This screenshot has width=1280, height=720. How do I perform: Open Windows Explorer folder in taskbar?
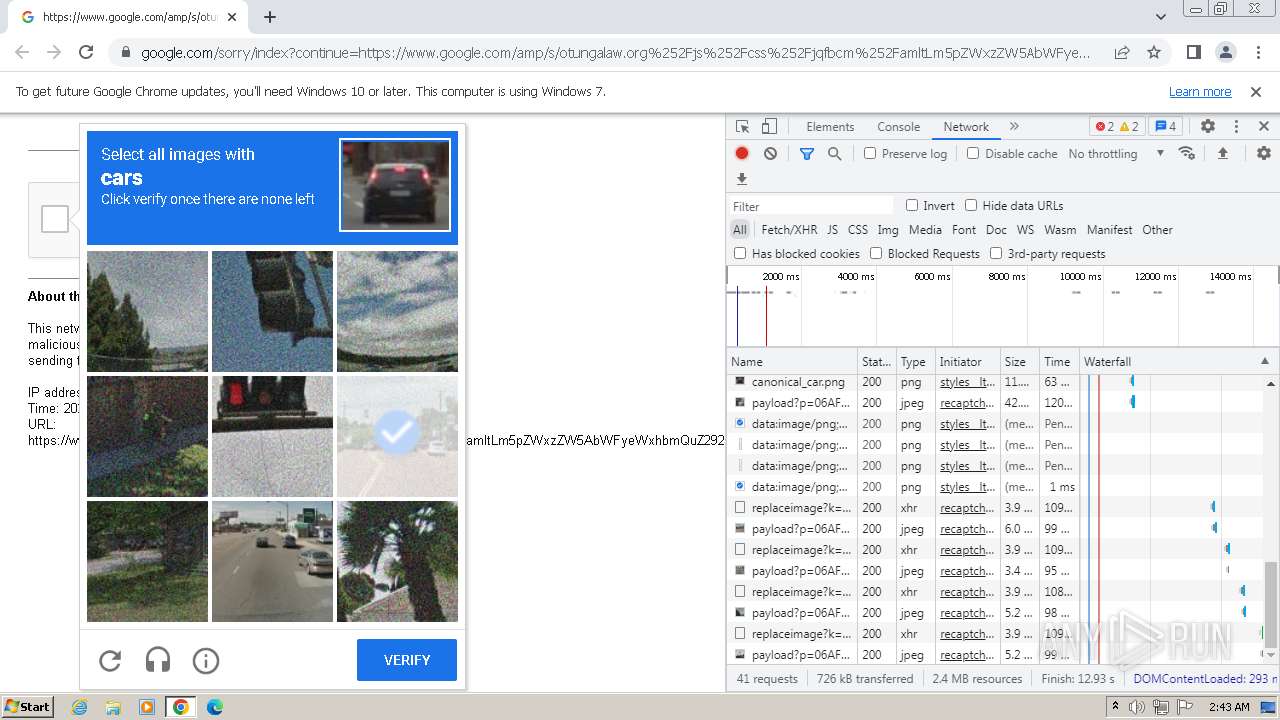(x=113, y=707)
